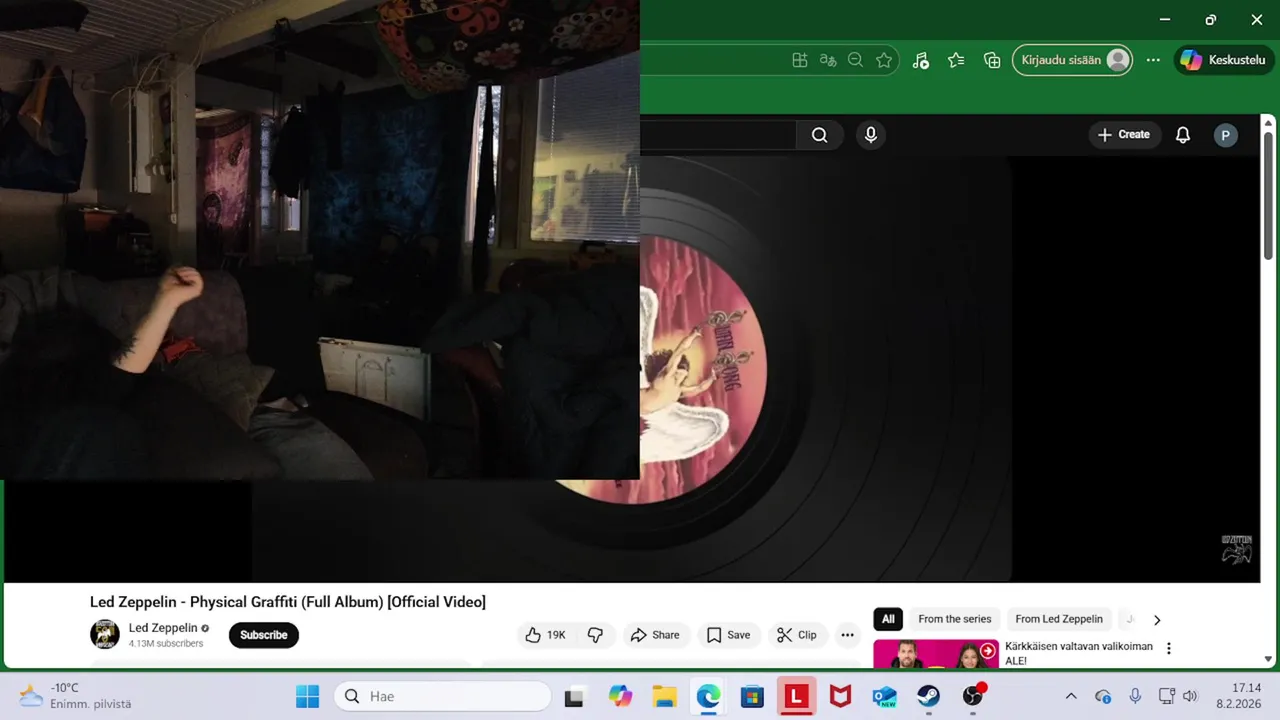This screenshot has height=720, width=1280.
Task: Click the YouTube search magnifier button
Action: (819, 135)
